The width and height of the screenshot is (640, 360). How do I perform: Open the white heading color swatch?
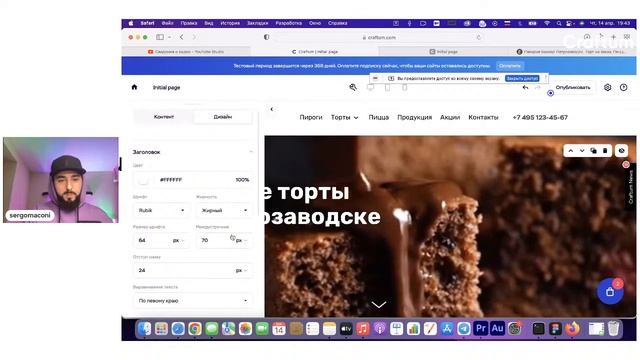143,180
